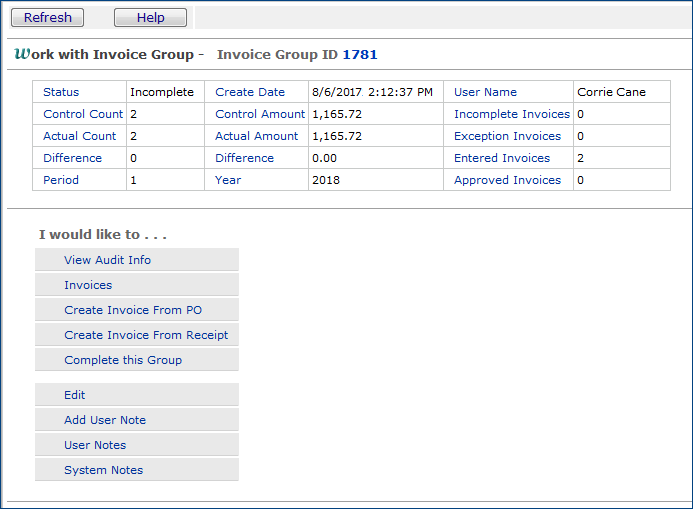Image resolution: width=693 pixels, height=509 pixels.
Task: Open the Invoices menu option
Action: tap(88, 285)
